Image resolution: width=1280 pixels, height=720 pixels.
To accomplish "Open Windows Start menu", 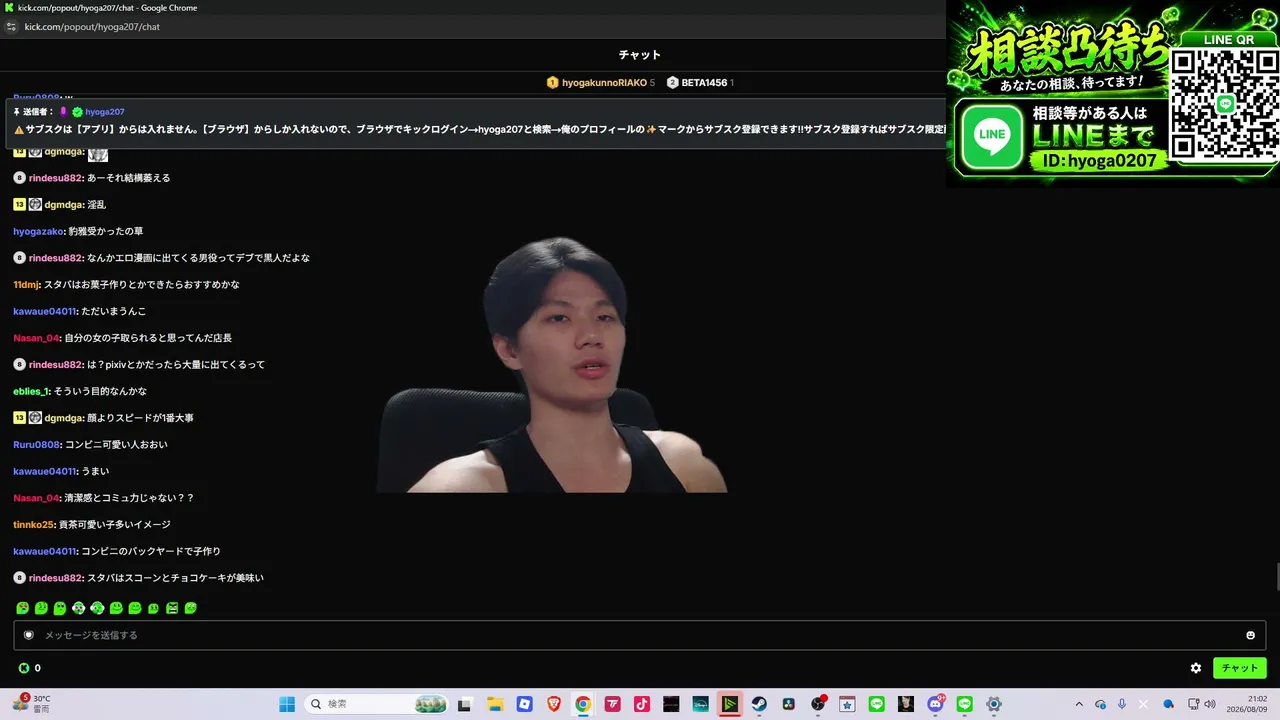I will [x=287, y=704].
